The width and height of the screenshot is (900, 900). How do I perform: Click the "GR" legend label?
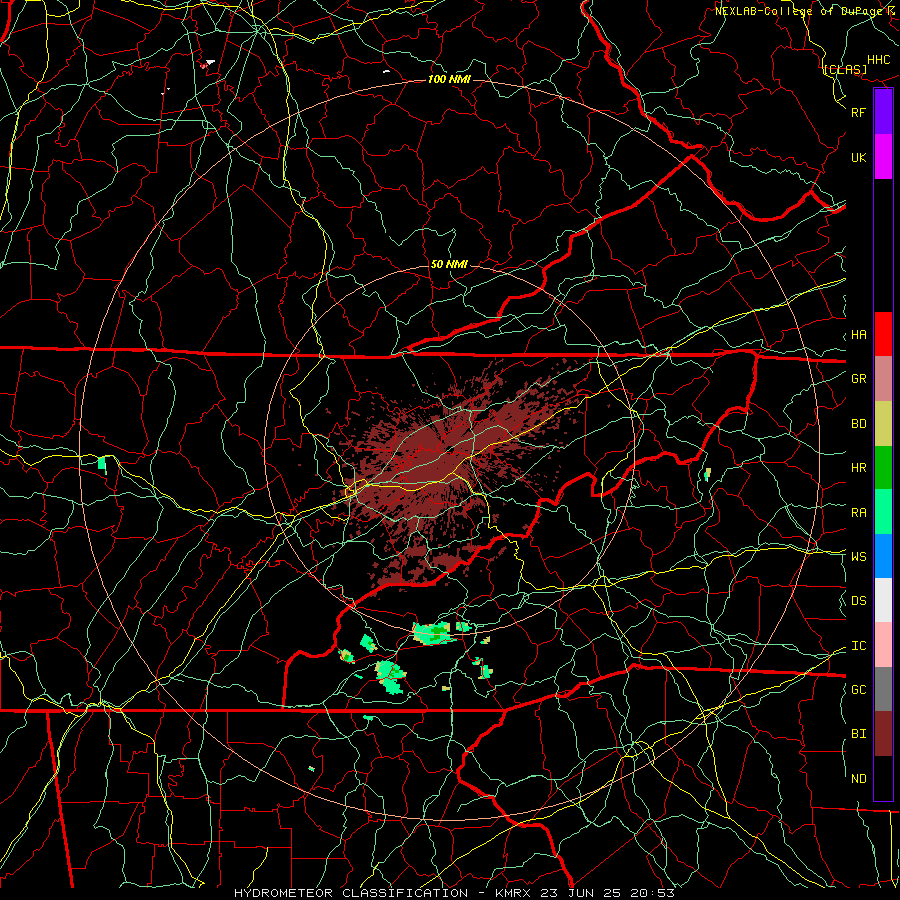click(858, 379)
